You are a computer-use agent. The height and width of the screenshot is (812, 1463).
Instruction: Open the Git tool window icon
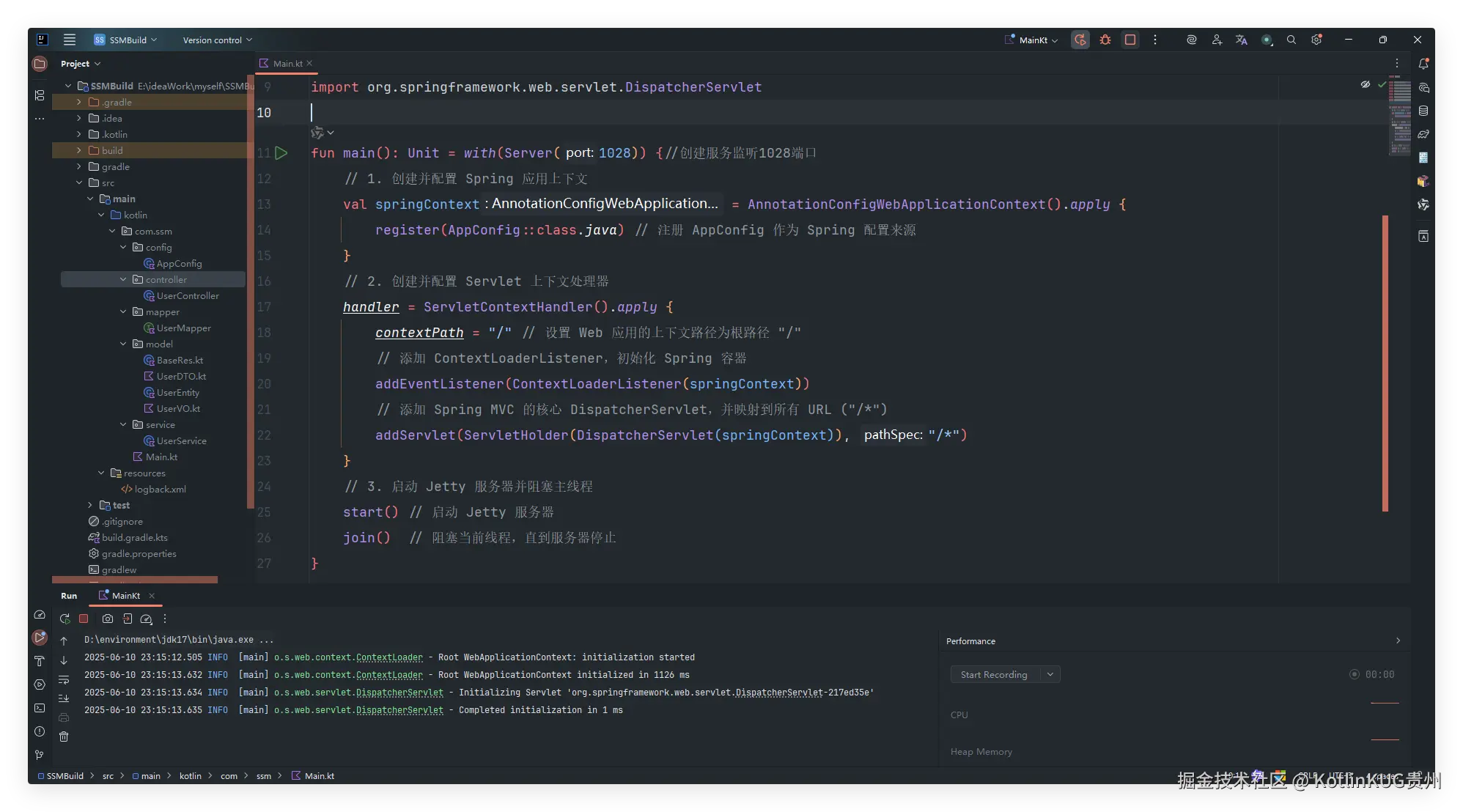[40, 755]
